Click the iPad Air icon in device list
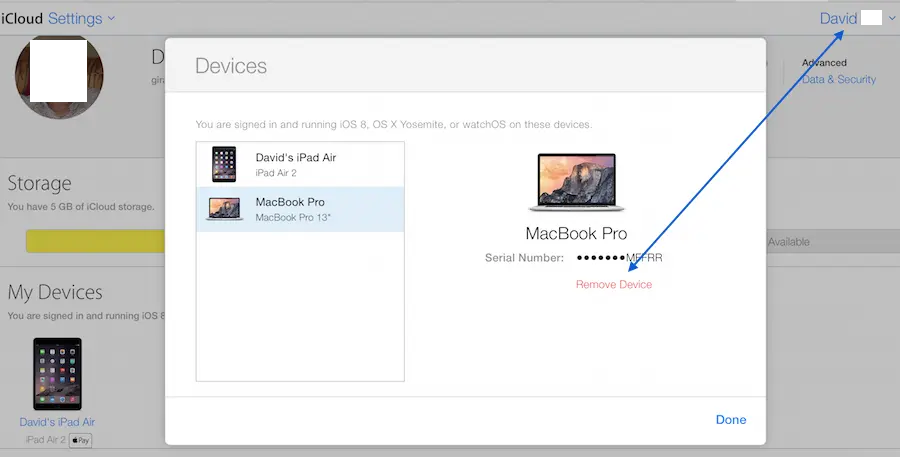The image size is (900, 457). [x=224, y=164]
